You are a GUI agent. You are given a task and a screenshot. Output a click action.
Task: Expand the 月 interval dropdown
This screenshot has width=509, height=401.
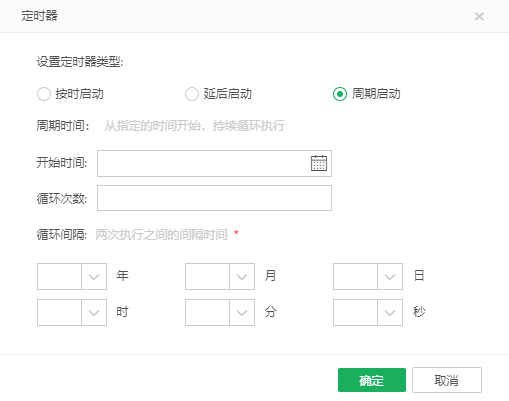click(x=242, y=276)
